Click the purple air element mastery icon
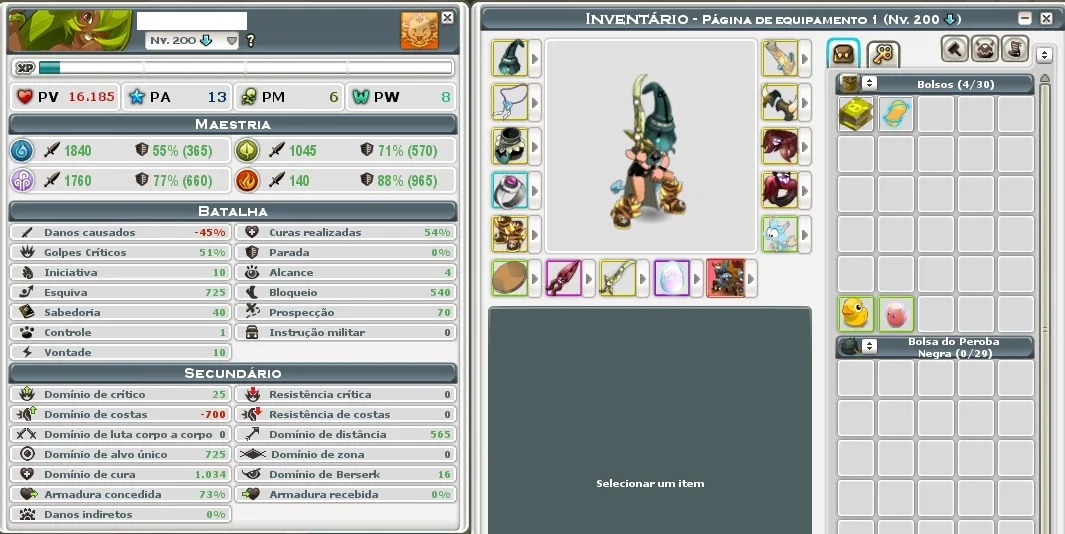Screen dimensions: 1065x534 click(22, 181)
